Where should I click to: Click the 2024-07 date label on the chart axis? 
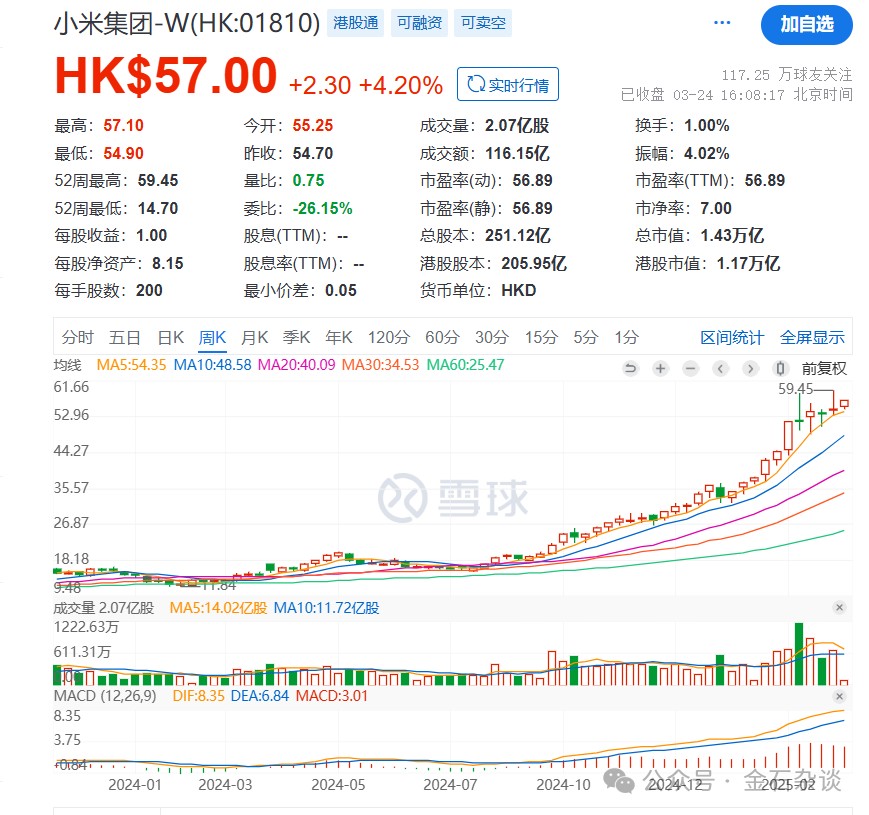(x=450, y=785)
